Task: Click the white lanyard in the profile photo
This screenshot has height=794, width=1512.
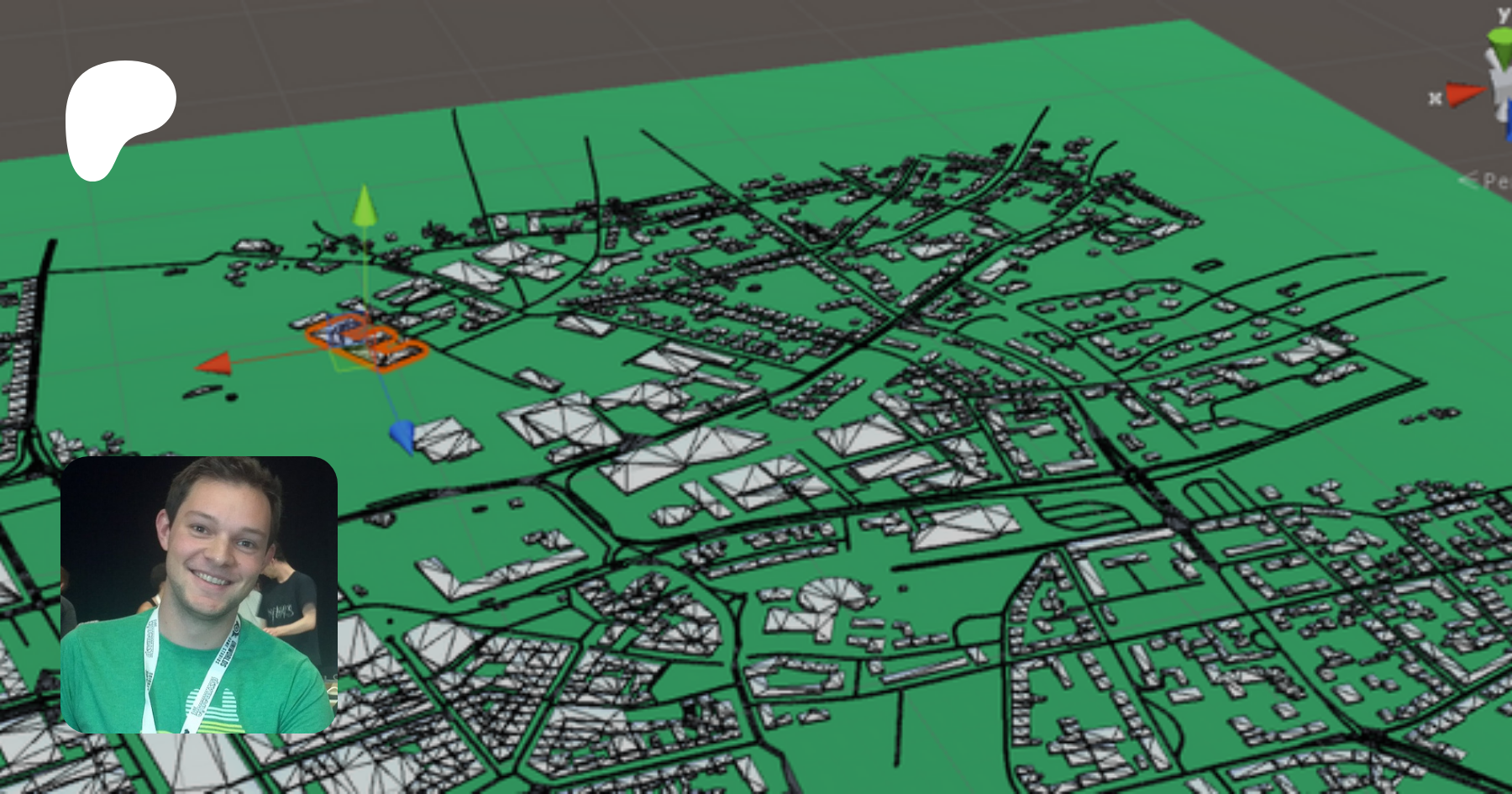Action: click(151, 672)
